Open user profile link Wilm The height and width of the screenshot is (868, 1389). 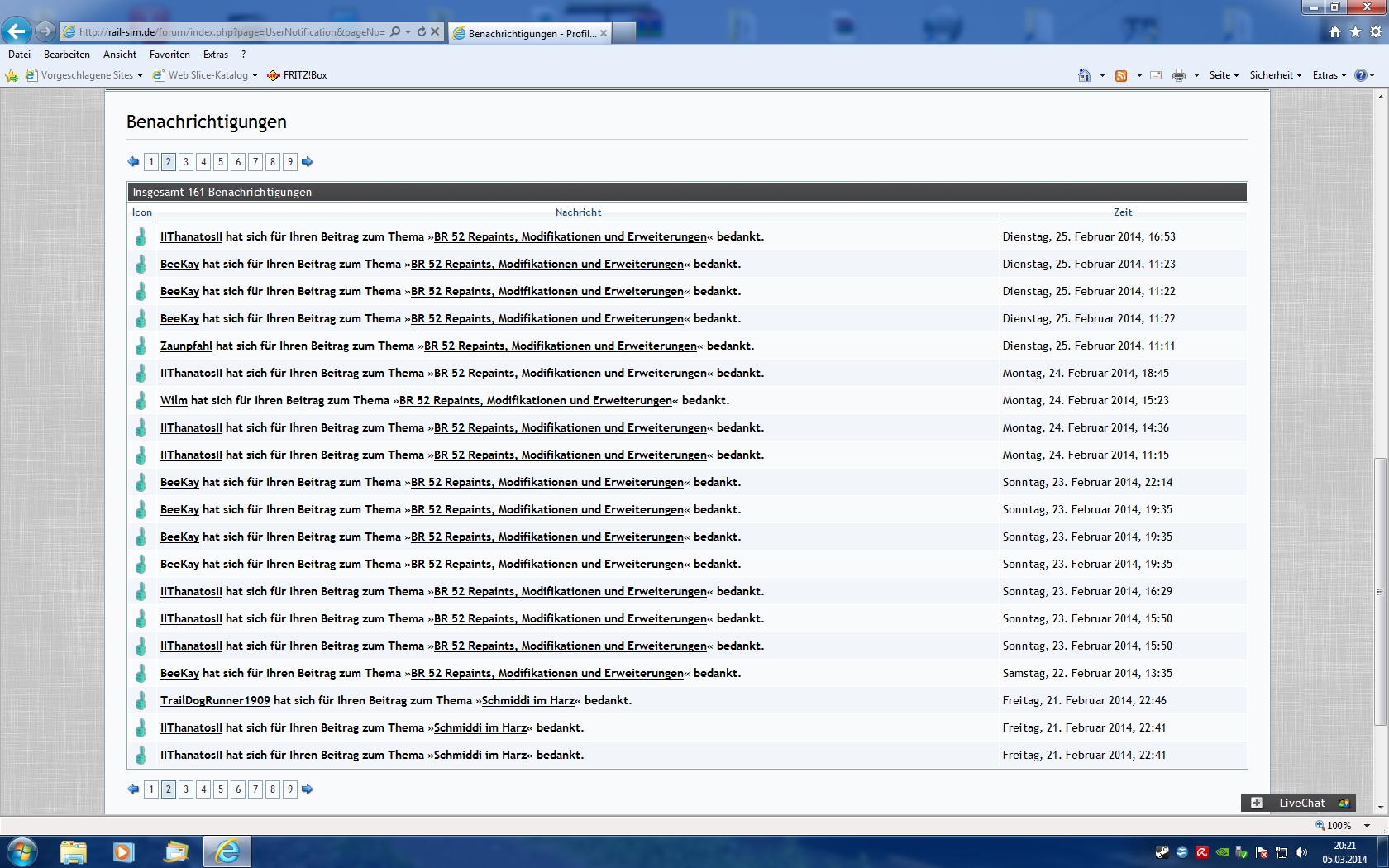point(174,400)
